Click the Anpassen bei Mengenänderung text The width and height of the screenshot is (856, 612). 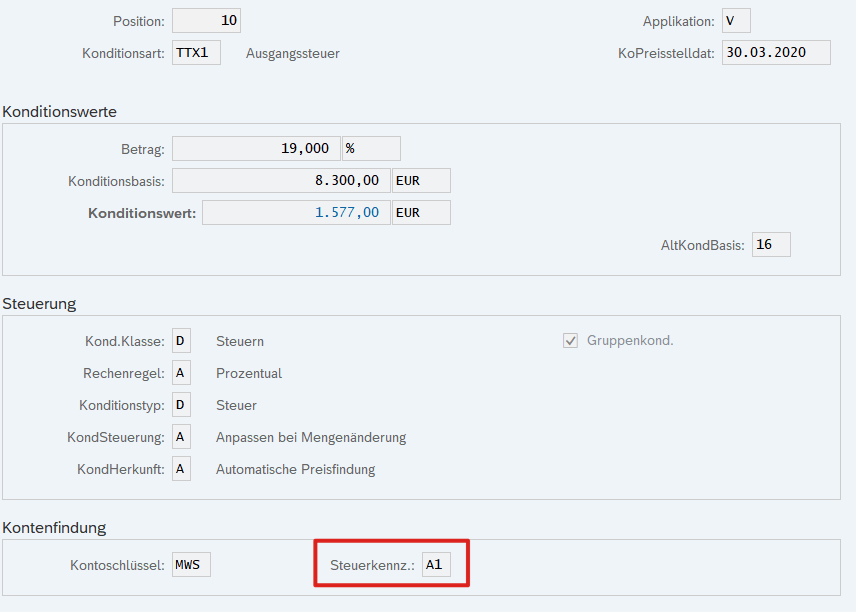311,437
